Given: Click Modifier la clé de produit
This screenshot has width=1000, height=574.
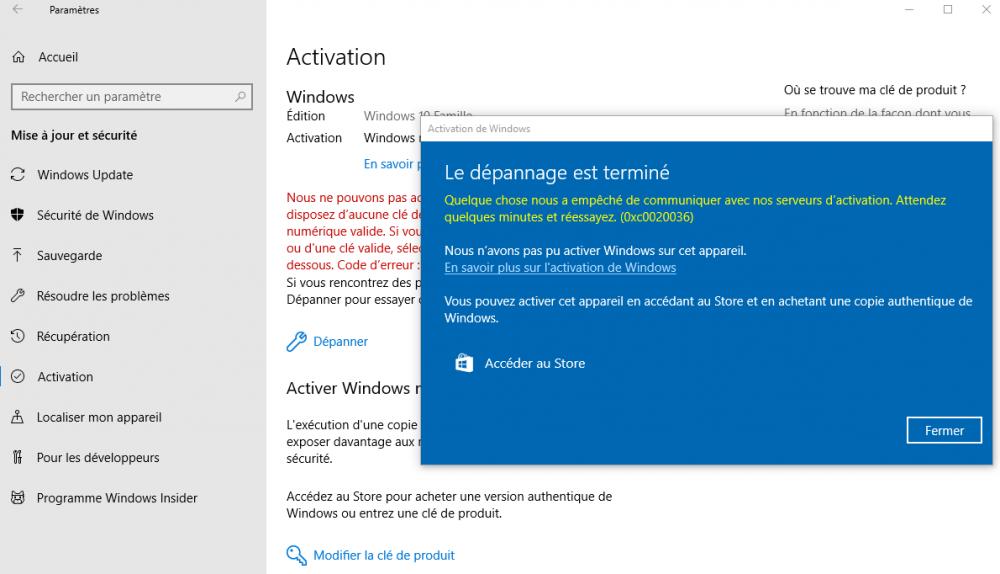Looking at the screenshot, I should (x=384, y=555).
